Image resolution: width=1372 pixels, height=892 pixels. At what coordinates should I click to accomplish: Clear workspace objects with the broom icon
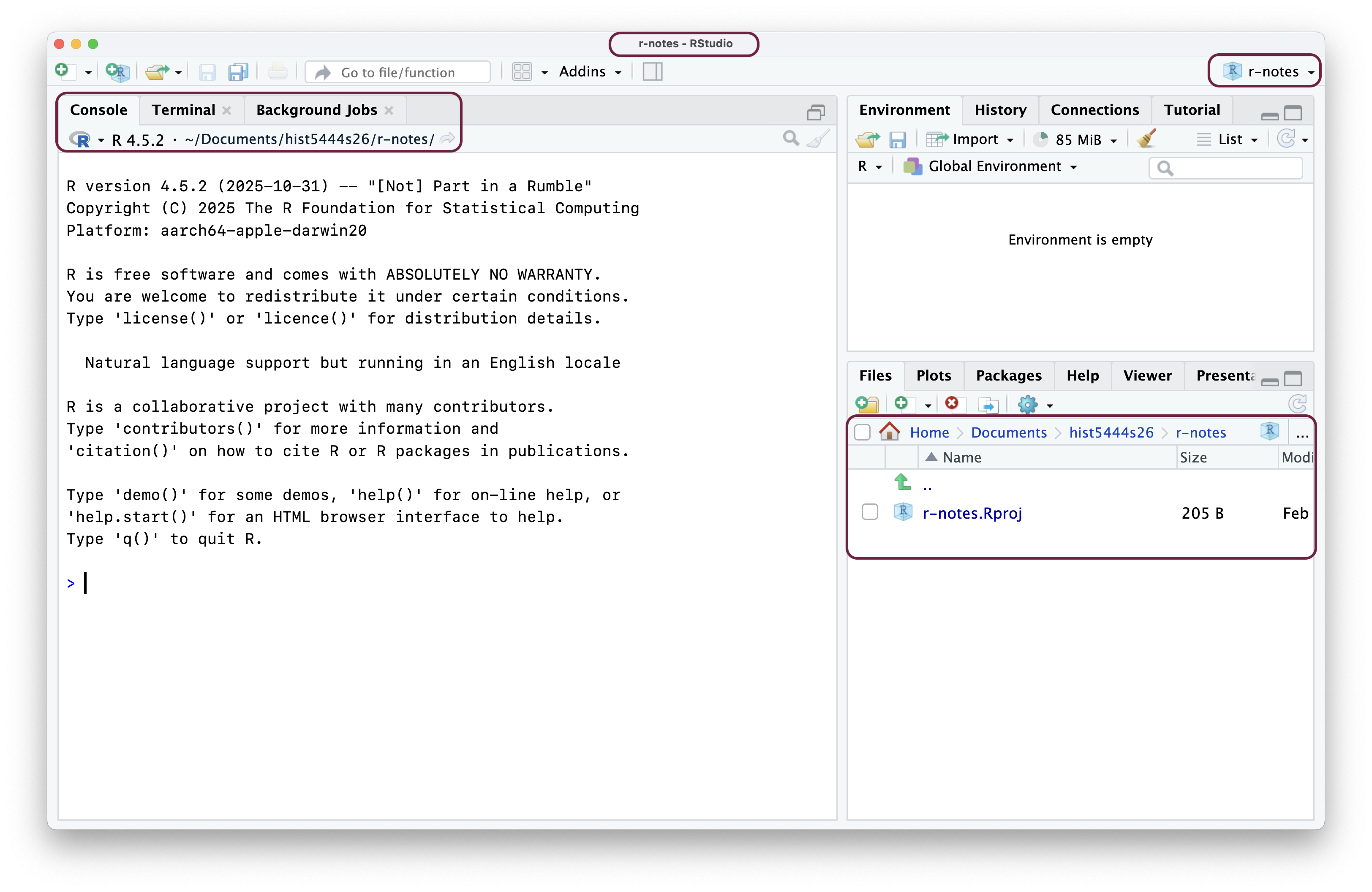[1146, 139]
